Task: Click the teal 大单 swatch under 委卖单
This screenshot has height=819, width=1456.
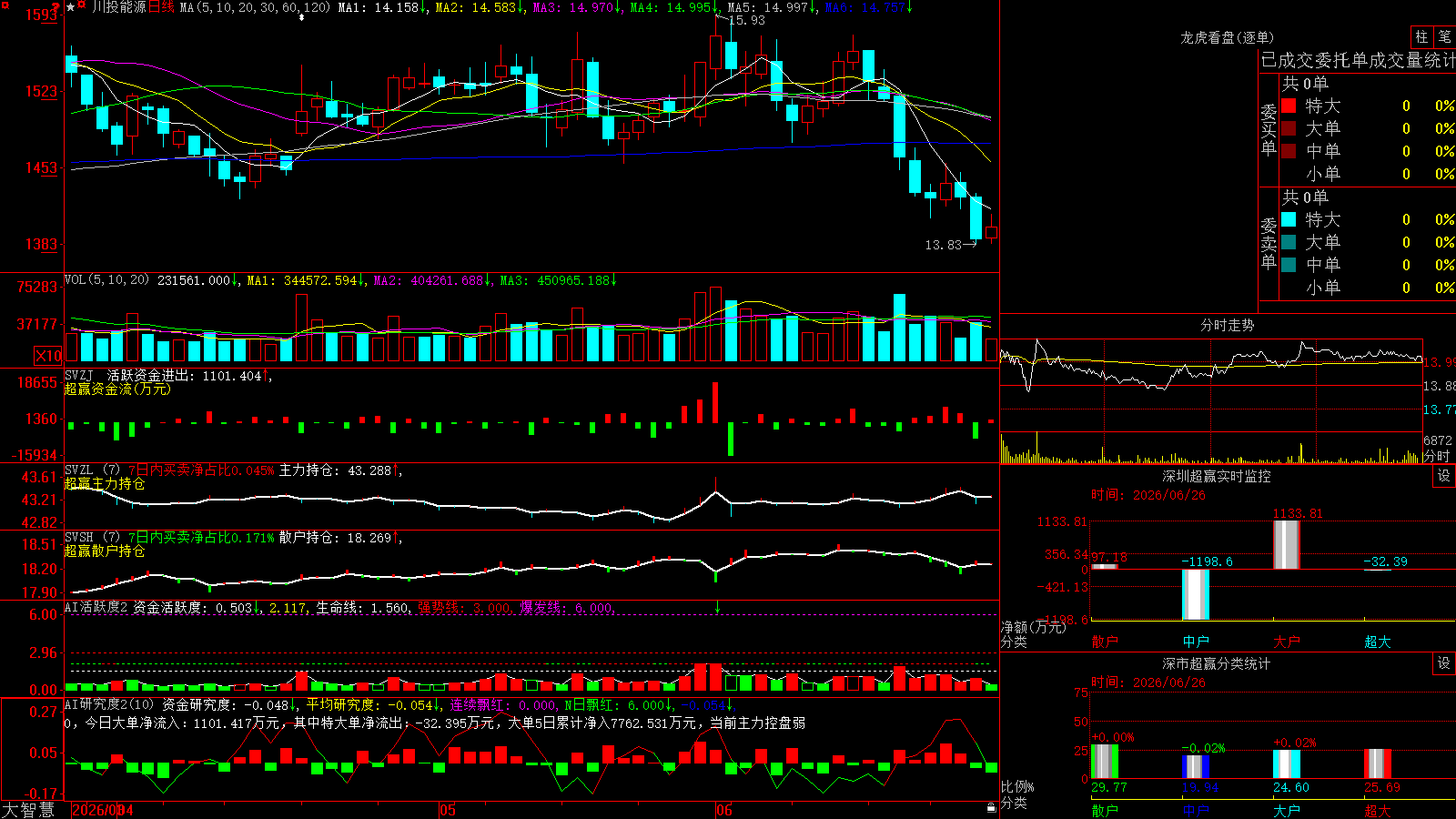Action: (x=1289, y=242)
